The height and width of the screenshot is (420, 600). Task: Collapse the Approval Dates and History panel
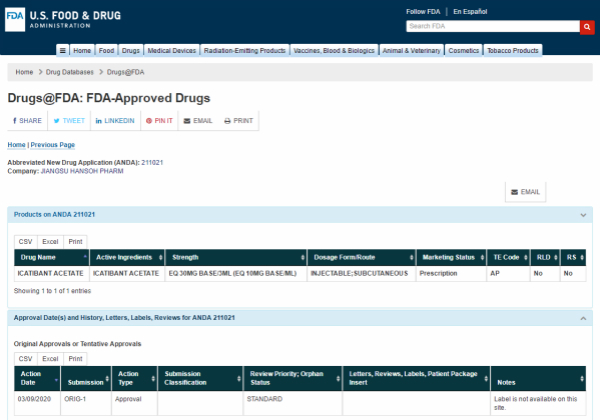583,317
